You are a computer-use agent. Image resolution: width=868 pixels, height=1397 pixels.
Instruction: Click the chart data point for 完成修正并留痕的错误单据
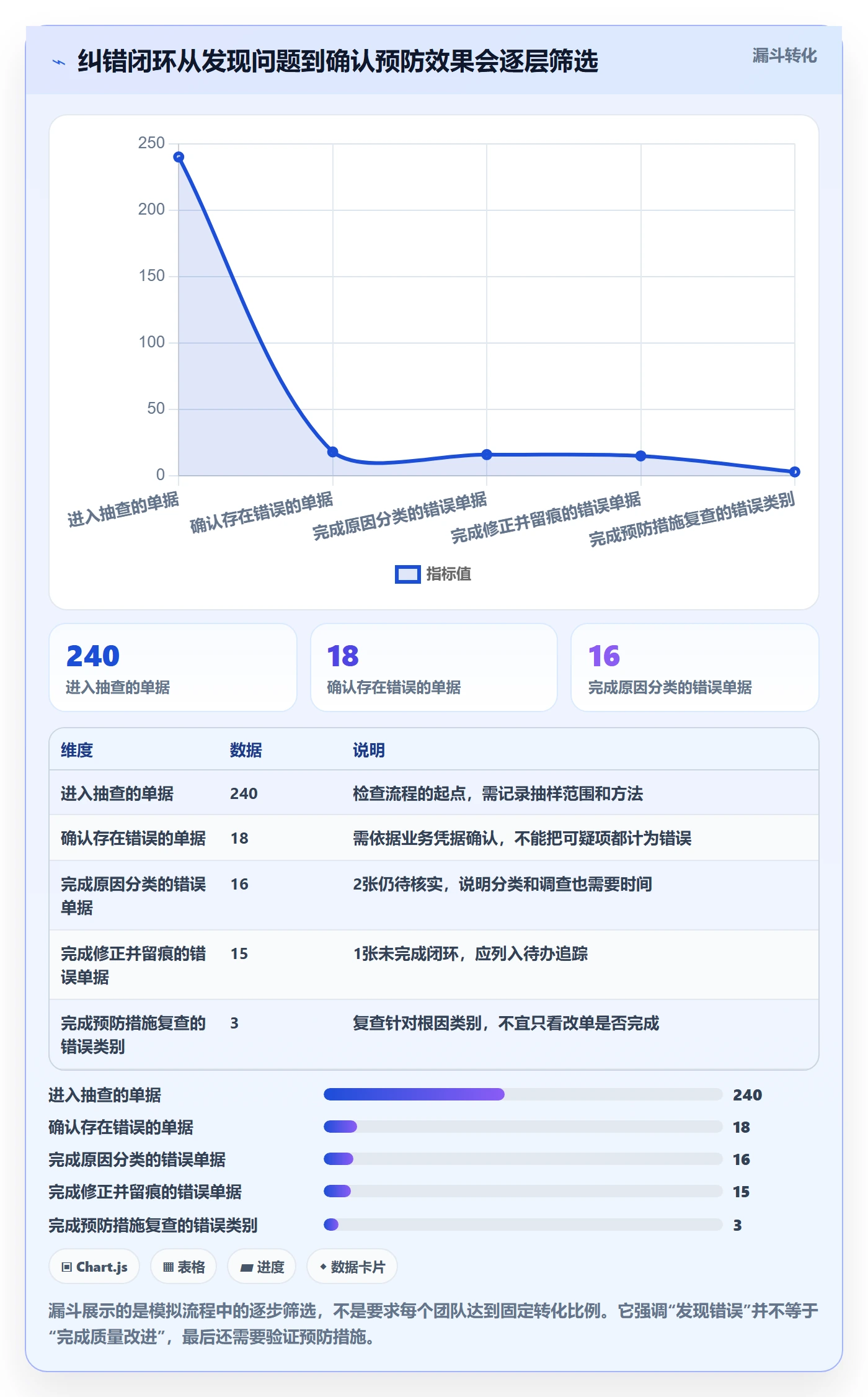tap(640, 456)
